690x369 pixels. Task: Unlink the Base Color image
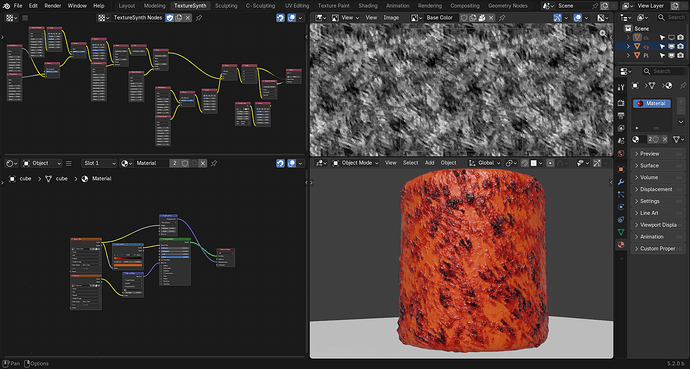pos(491,18)
